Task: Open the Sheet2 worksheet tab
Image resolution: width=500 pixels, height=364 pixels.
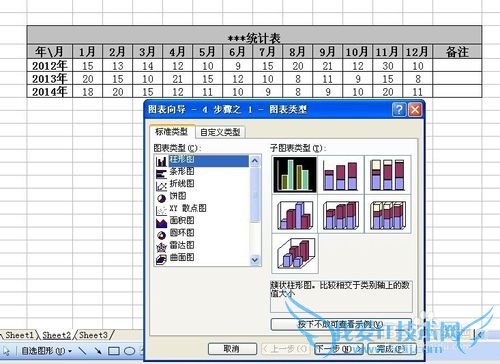Action: 57,335
